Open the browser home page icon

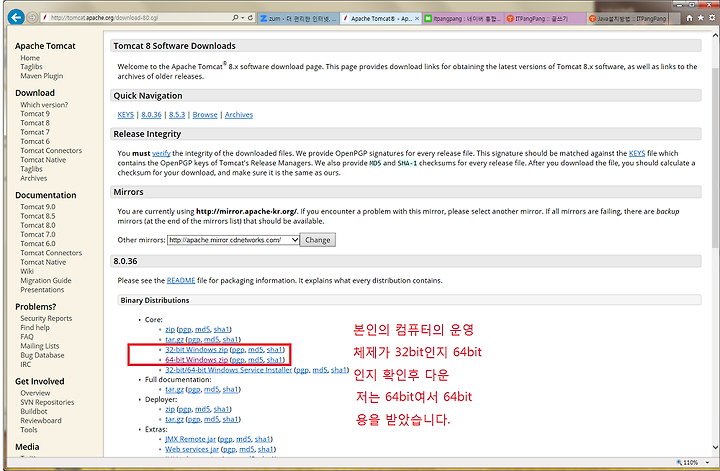[689, 18]
